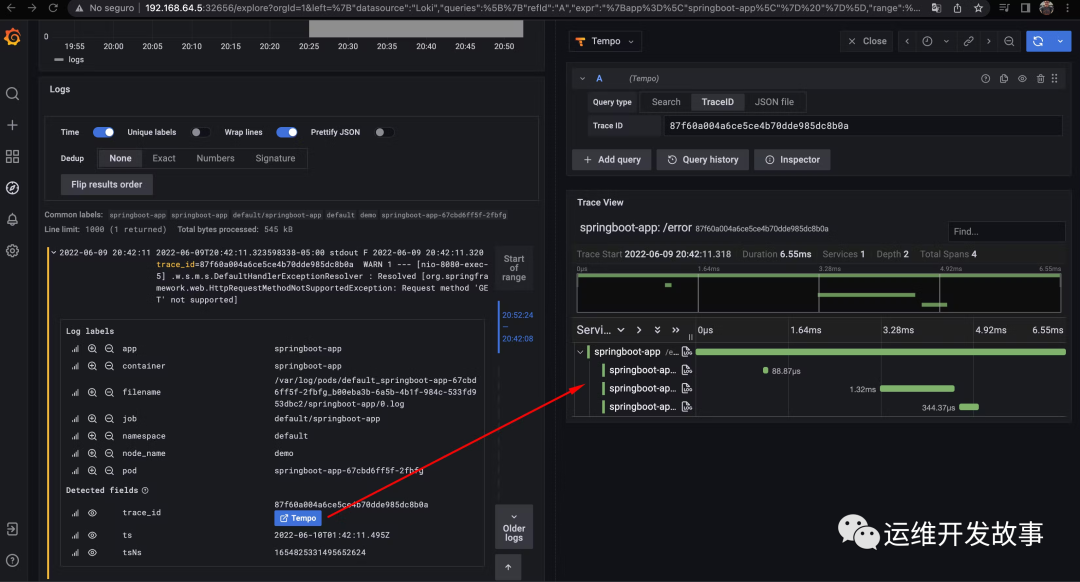Delete query A with the trash icon
Screen dimensions: 1080x582
point(1040,78)
